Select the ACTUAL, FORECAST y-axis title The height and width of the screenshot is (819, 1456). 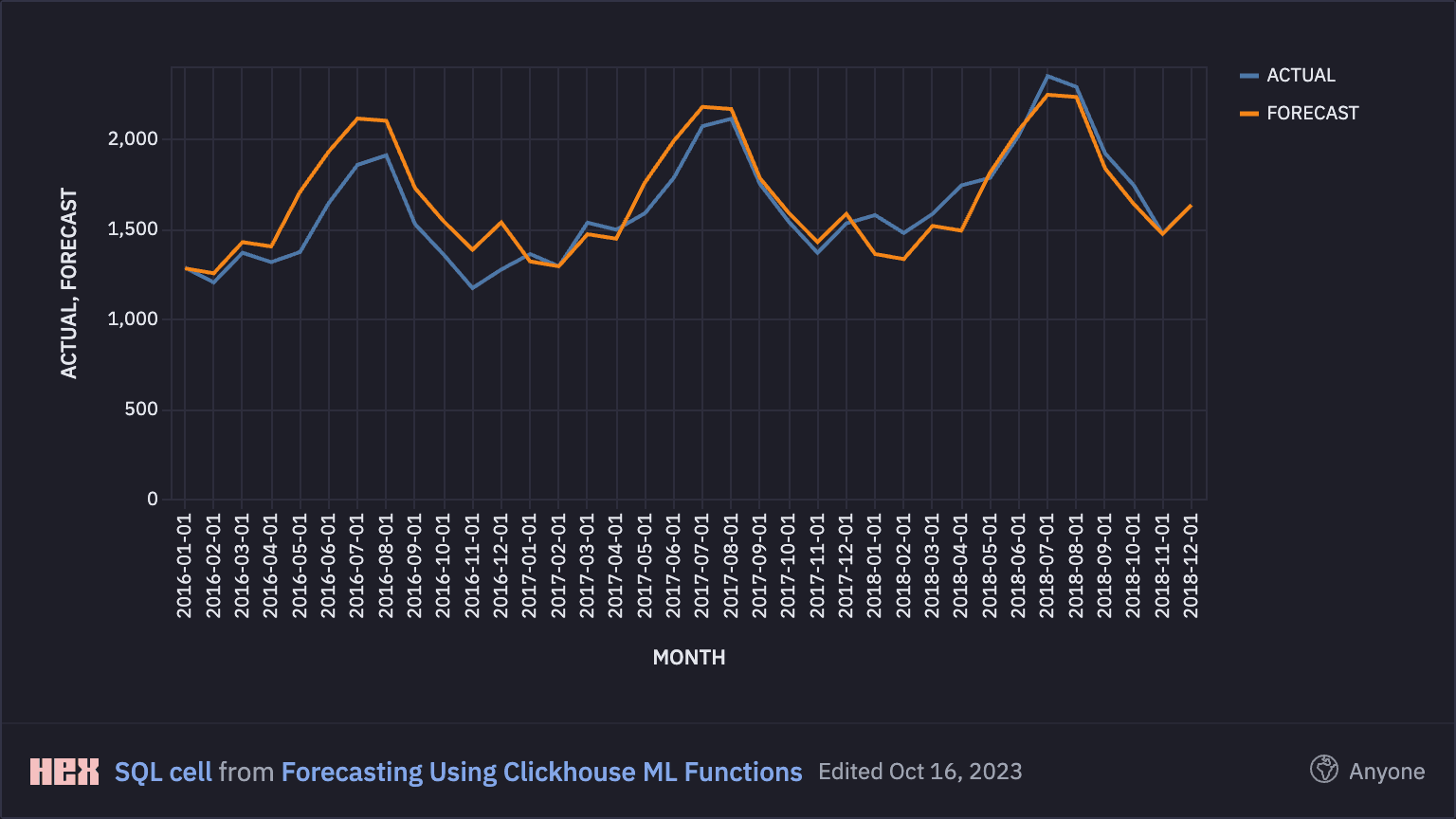[69, 283]
